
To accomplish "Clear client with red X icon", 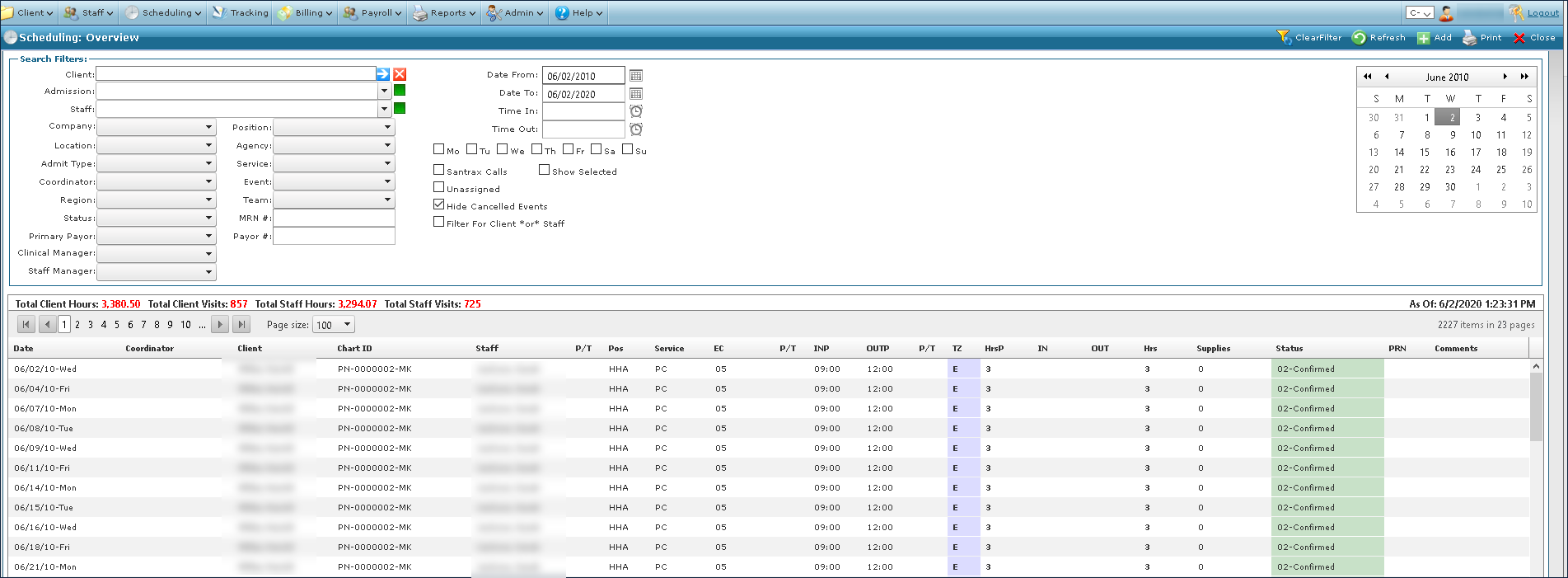I will [400, 74].
